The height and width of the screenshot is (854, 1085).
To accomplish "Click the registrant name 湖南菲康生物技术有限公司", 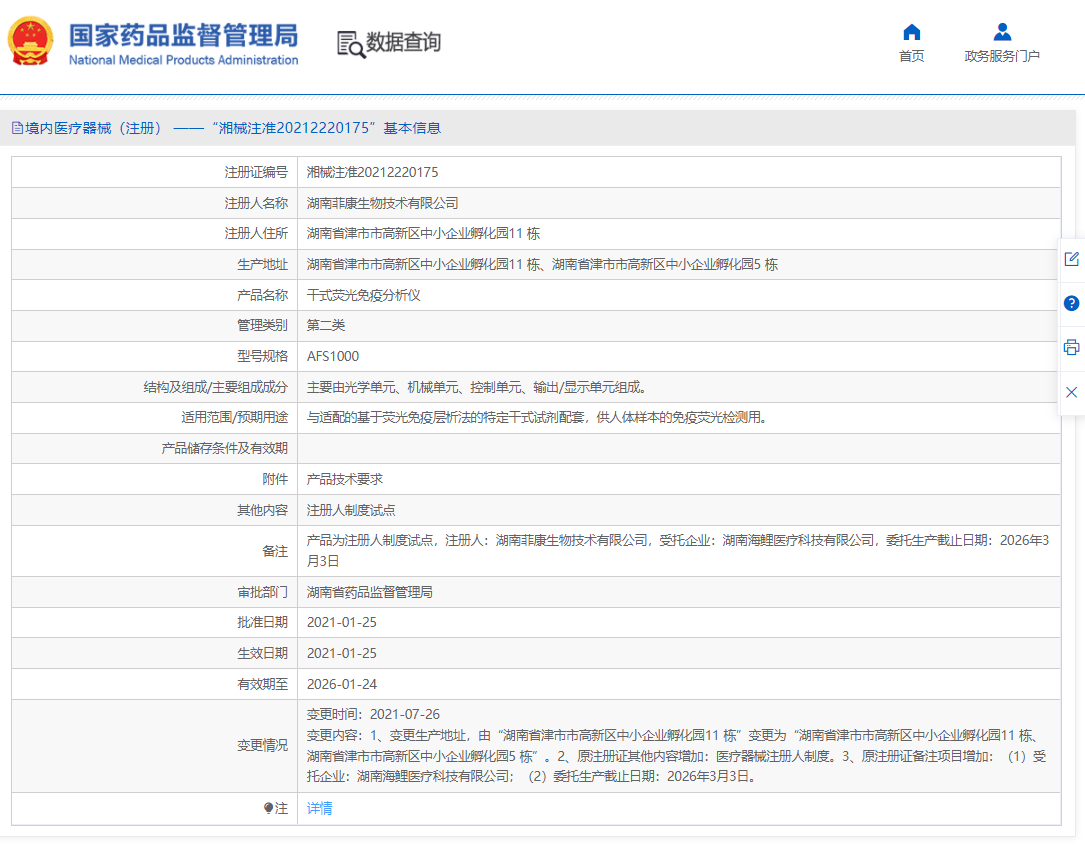I will 382,203.
